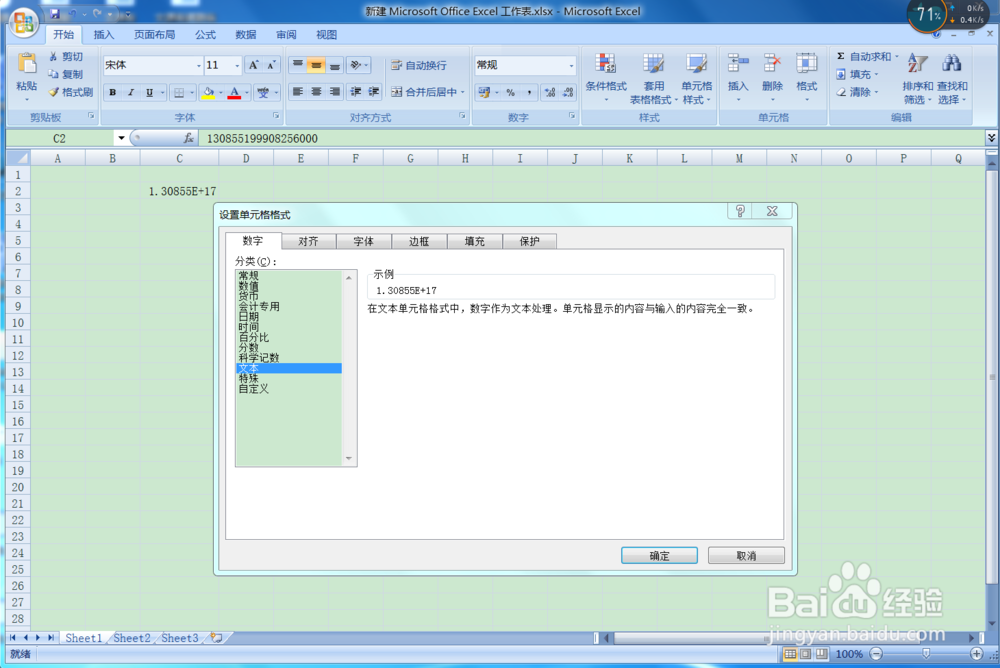Open the 对齐 tab in the dialog
The image size is (1000, 668).
coord(308,241)
